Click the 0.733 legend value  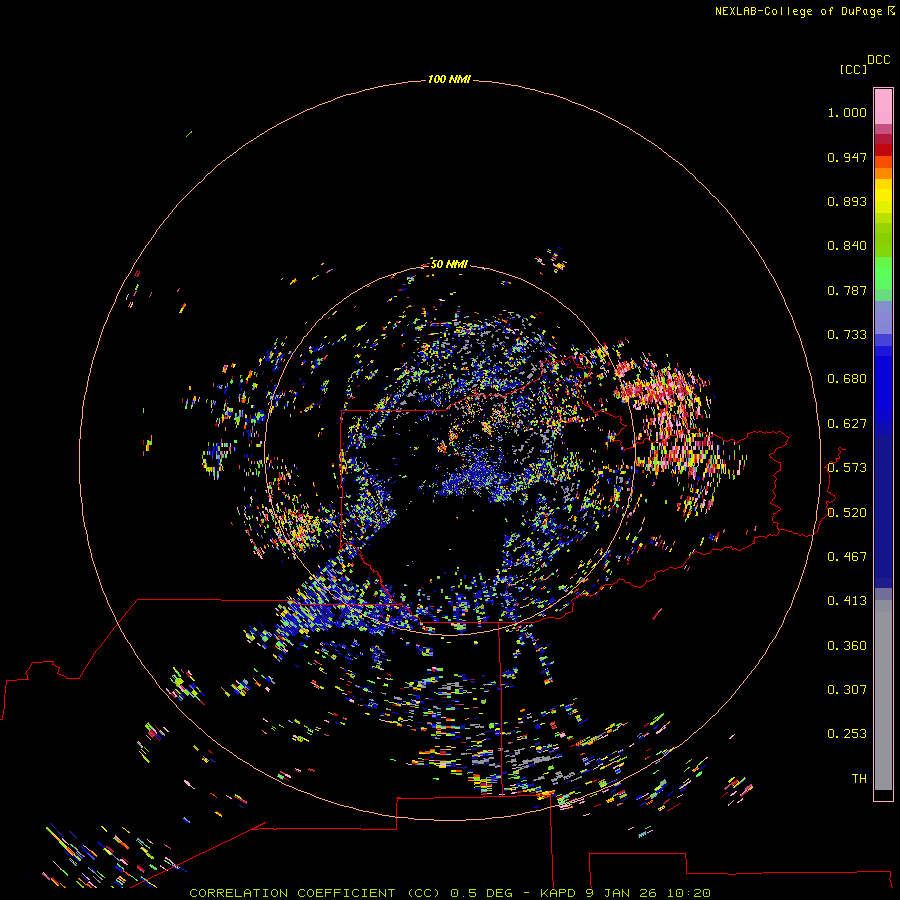click(847, 335)
